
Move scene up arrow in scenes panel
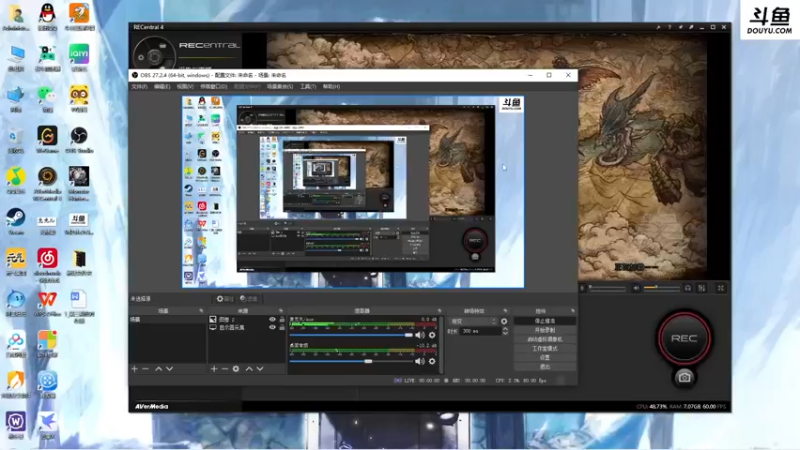(x=159, y=368)
